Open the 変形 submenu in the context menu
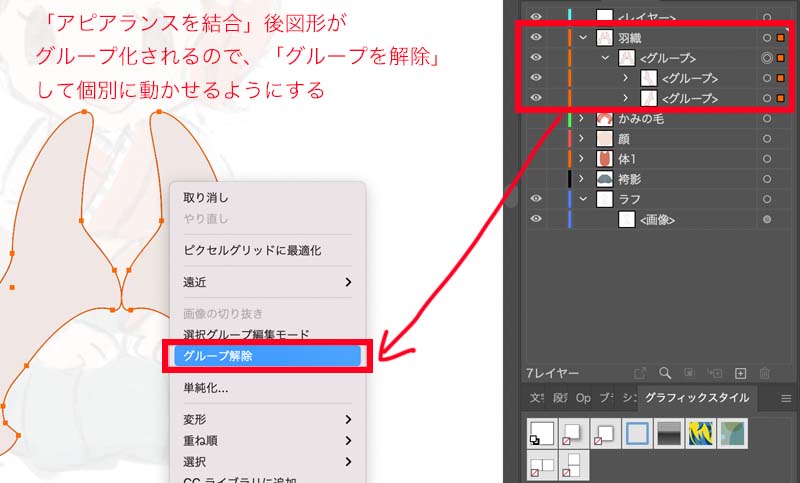 [267, 420]
